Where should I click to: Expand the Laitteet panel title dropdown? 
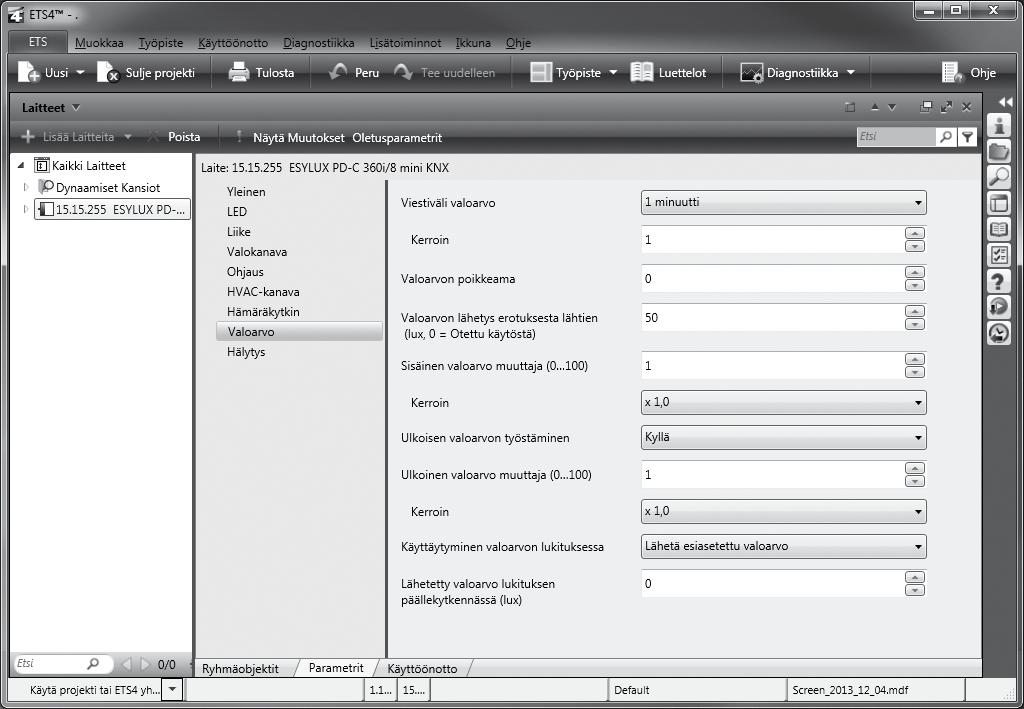click(x=76, y=108)
